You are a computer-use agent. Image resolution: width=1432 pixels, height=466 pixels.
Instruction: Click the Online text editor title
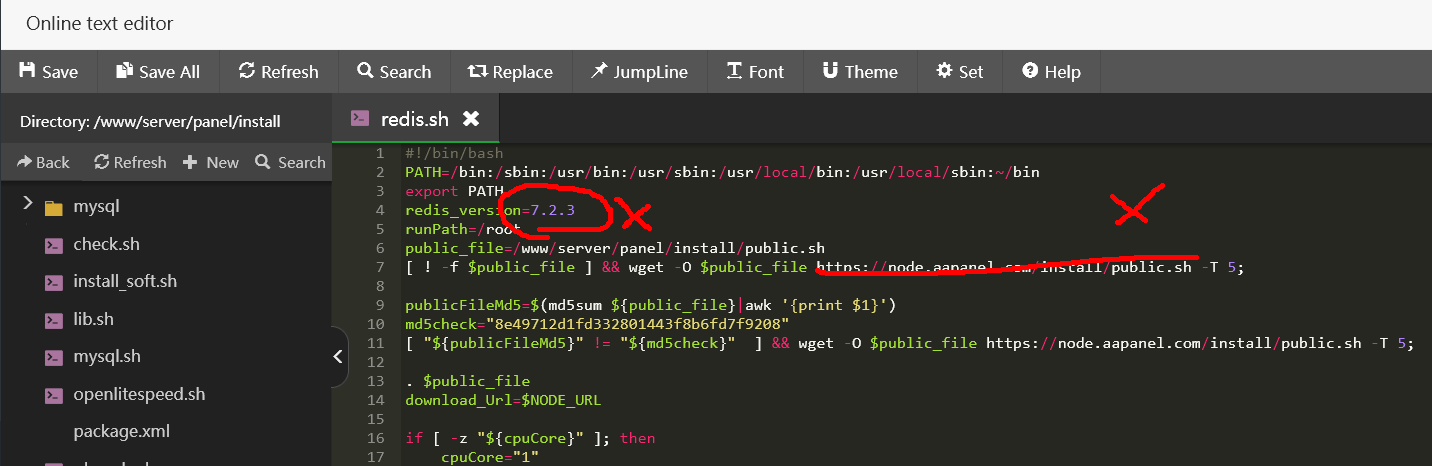tap(100, 24)
